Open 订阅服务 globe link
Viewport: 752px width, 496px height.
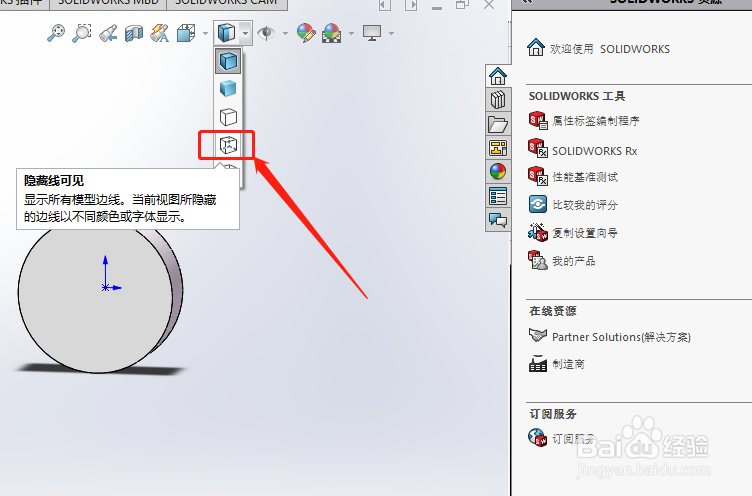click(574, 438)
